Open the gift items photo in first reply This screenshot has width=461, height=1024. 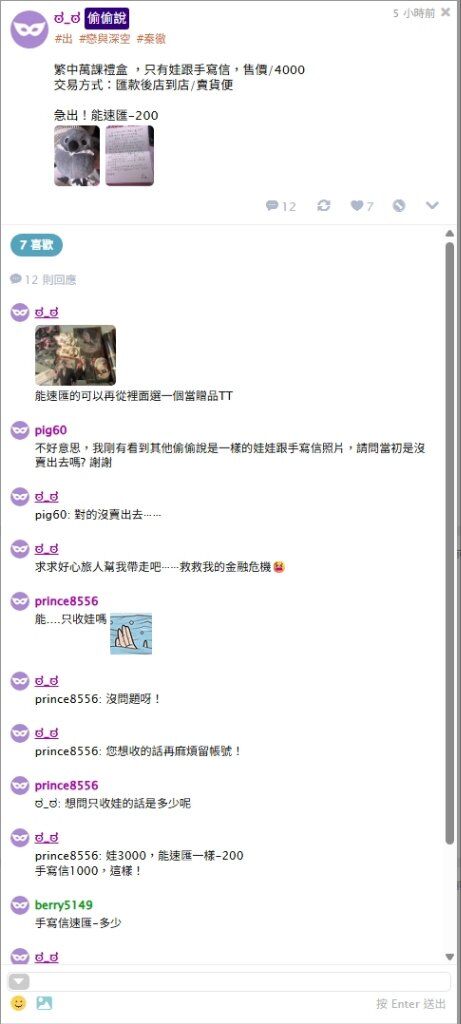[75, 355]
